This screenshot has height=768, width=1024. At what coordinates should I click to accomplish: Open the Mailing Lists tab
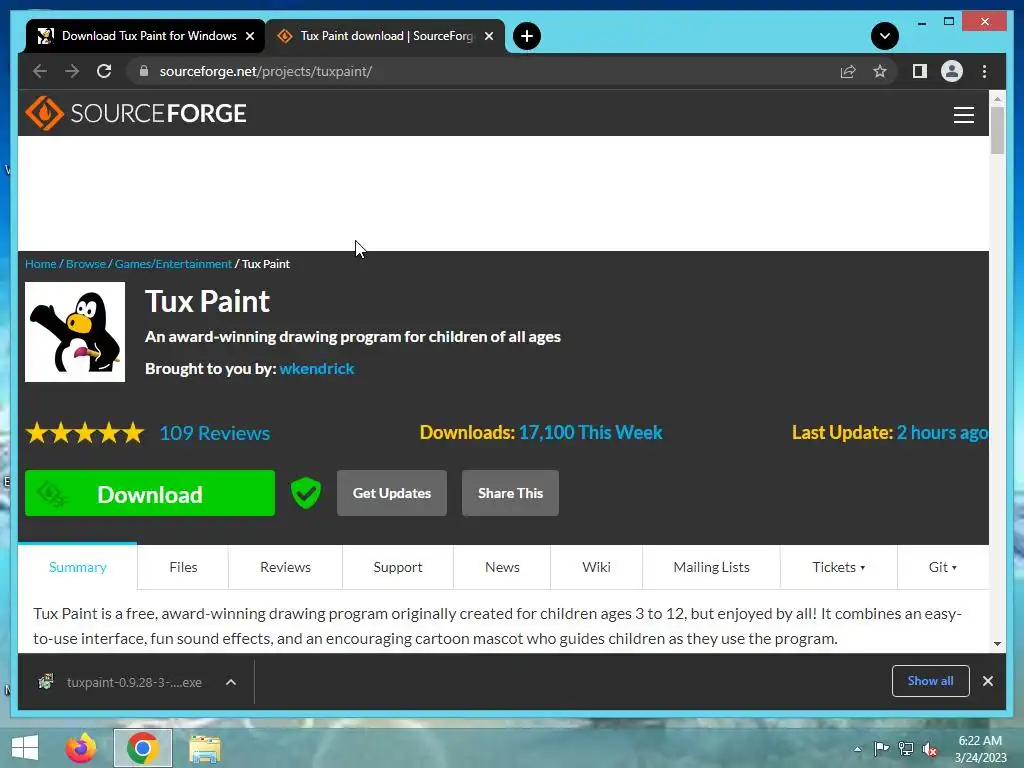pyautogui.click(x=711, y=567)
